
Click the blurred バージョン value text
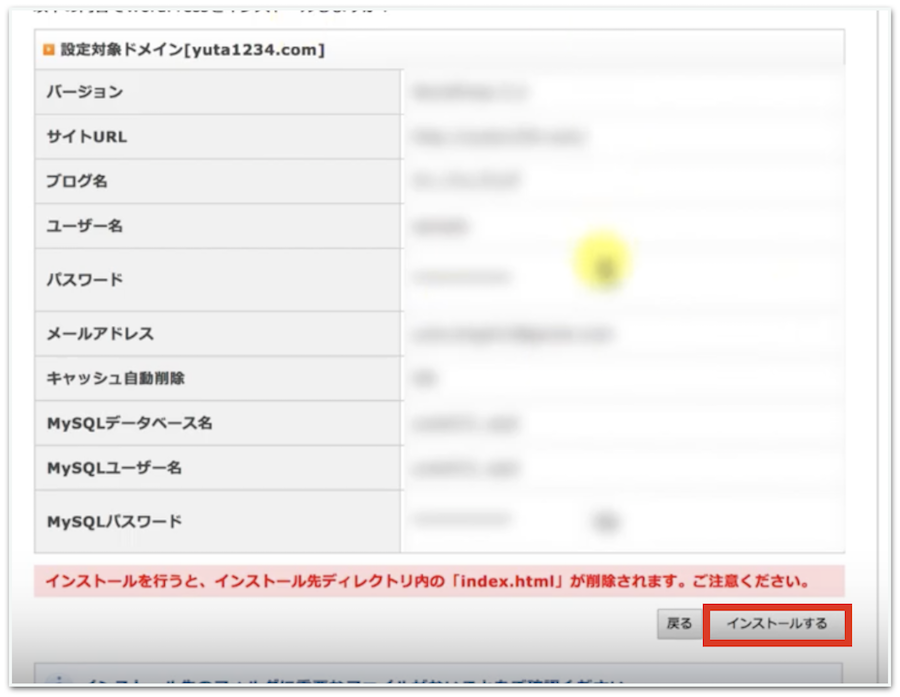coord(469,92)
